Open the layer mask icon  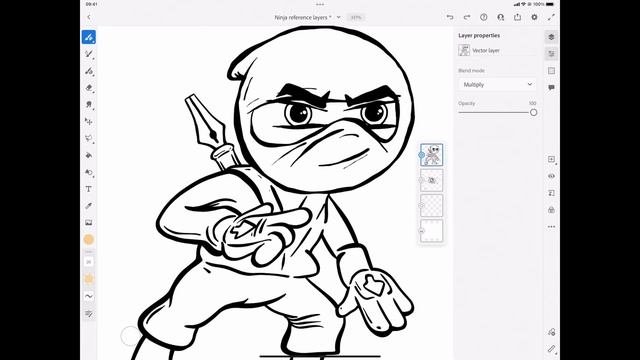click(x=551, y=193)
